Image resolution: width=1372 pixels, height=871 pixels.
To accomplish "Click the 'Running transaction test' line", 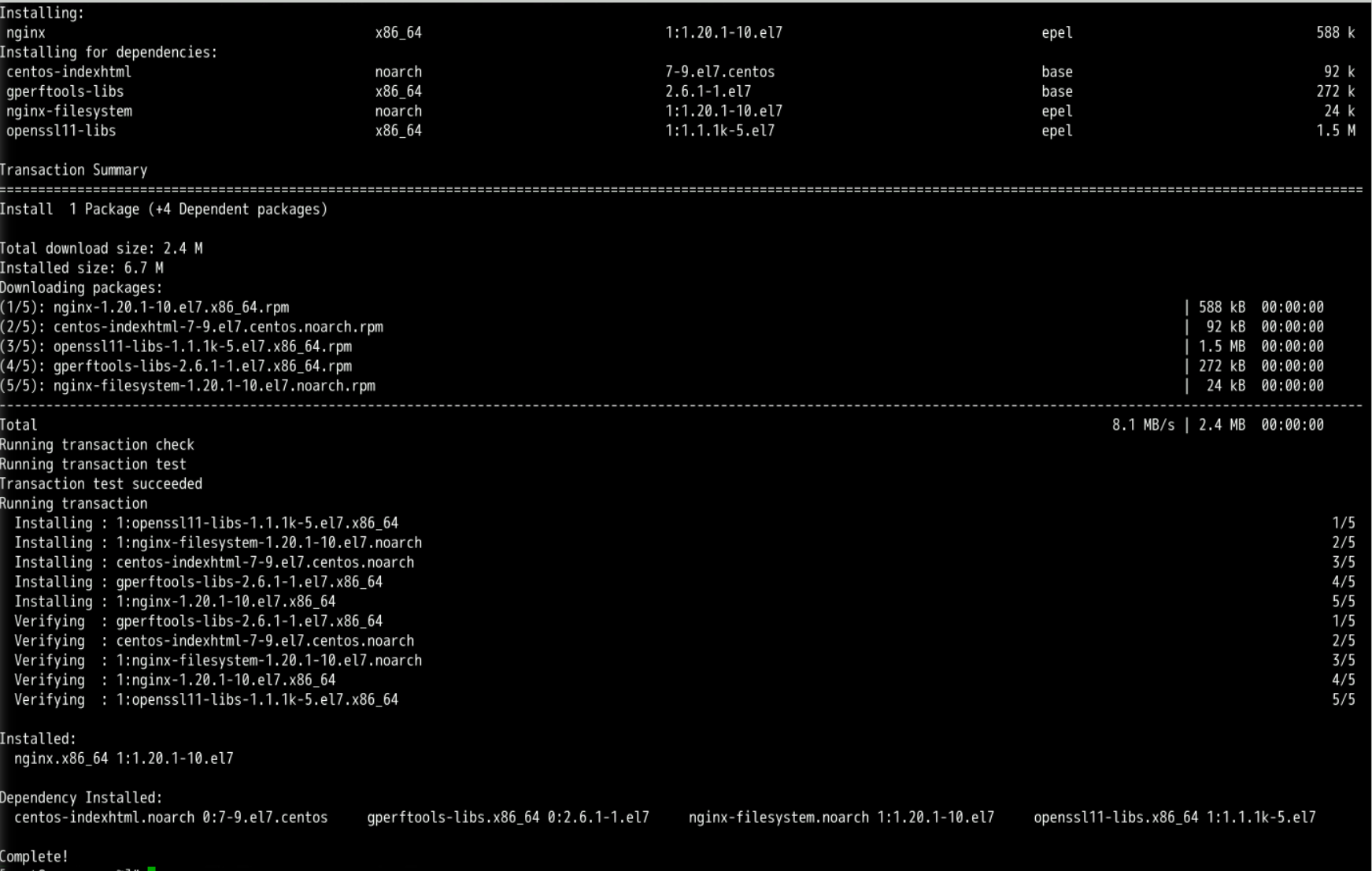I will click(93, 465).
